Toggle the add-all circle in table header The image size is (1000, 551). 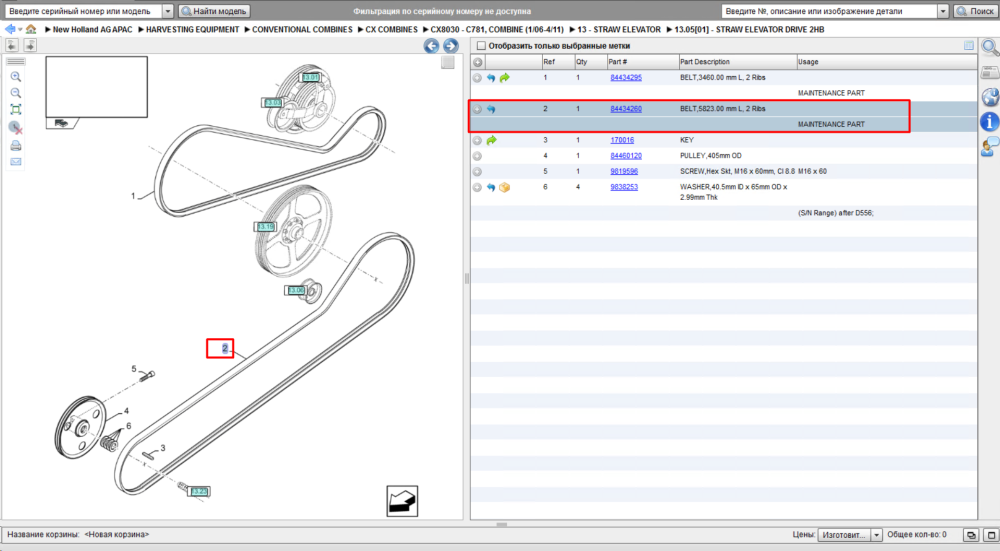tap(478, 62)
